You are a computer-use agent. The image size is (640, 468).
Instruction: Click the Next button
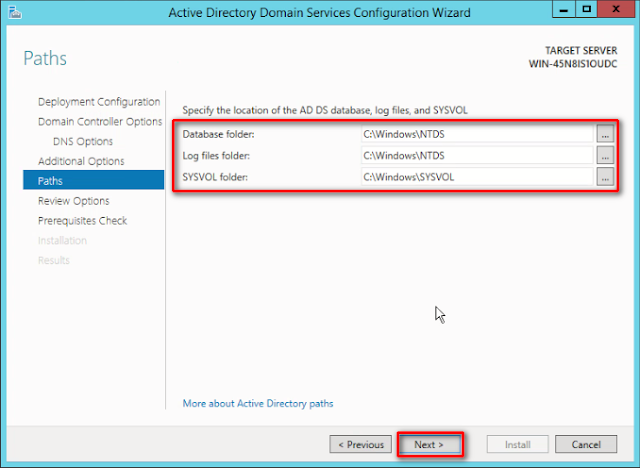click(429, 444)
